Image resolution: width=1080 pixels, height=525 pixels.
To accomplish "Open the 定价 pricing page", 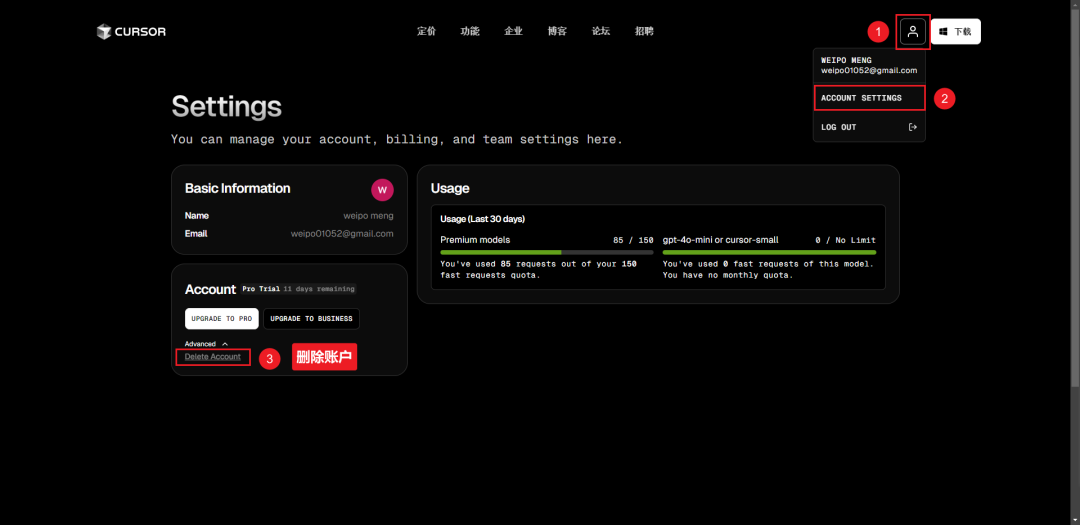I will pyautogui.click(x=426, y=32).
